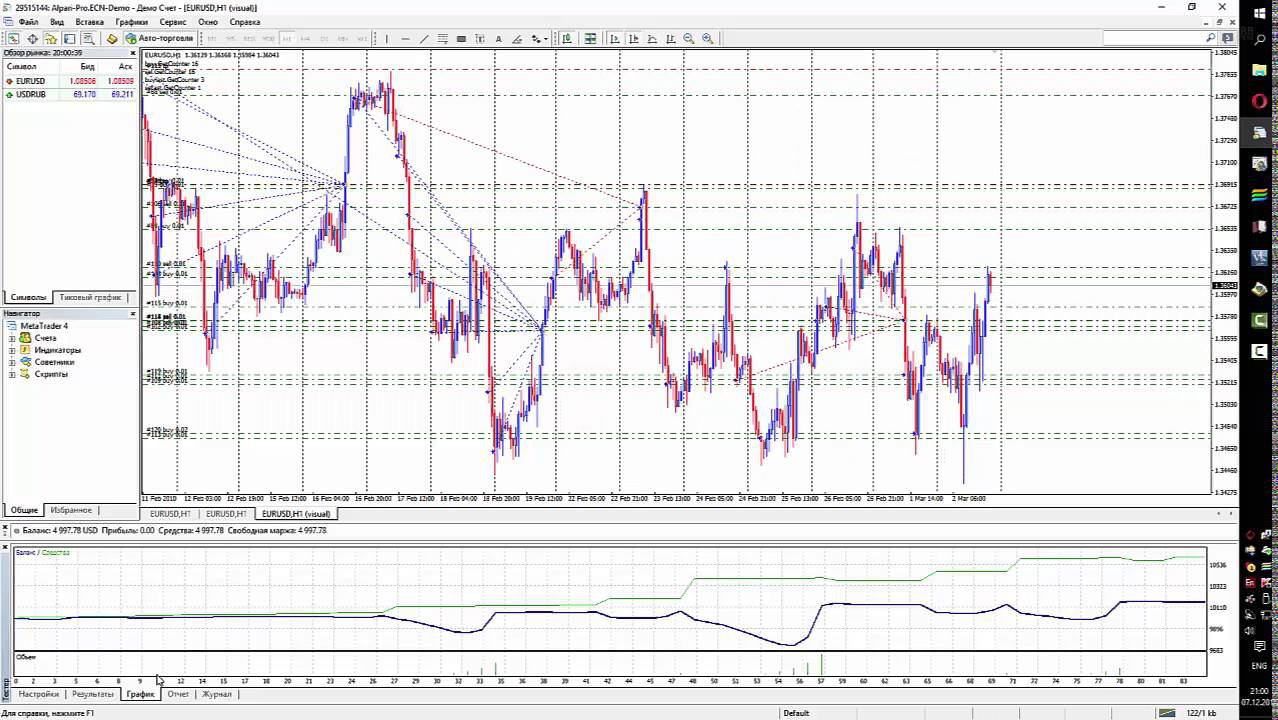This screenshot has width=1278, height=720.
Task: Open the Файл menu
Action: tap(28, 22)
